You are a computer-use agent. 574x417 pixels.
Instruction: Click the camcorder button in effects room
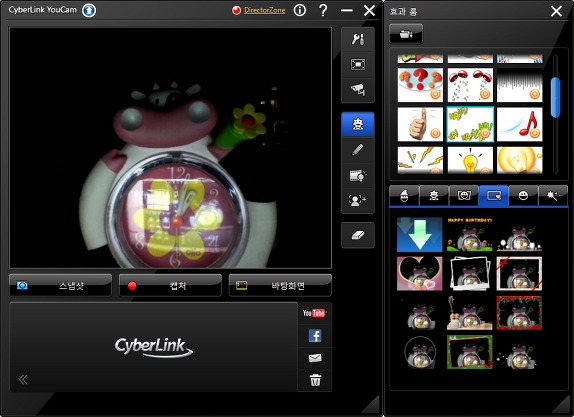pos(406,34)
